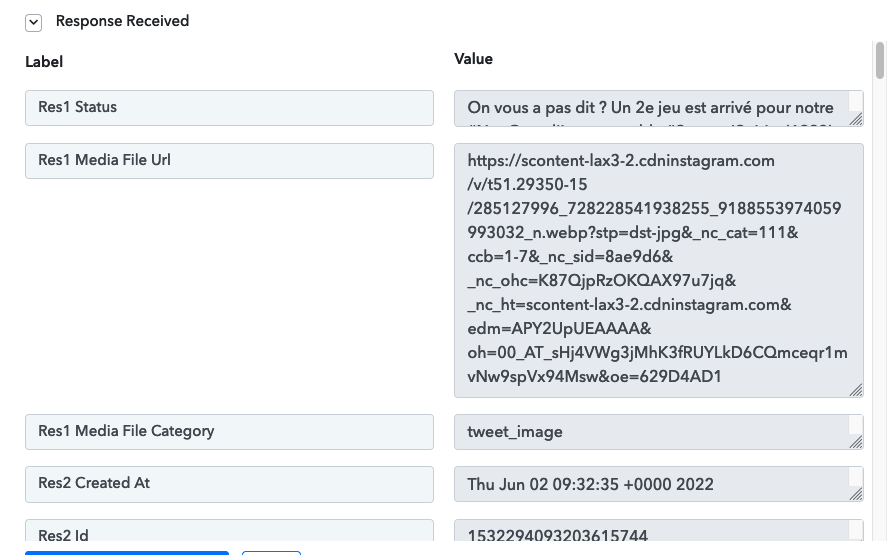Click the vertical scrollbar thumb
The image size is (893, 555).
pyautogui.click(x=880, y=60)
